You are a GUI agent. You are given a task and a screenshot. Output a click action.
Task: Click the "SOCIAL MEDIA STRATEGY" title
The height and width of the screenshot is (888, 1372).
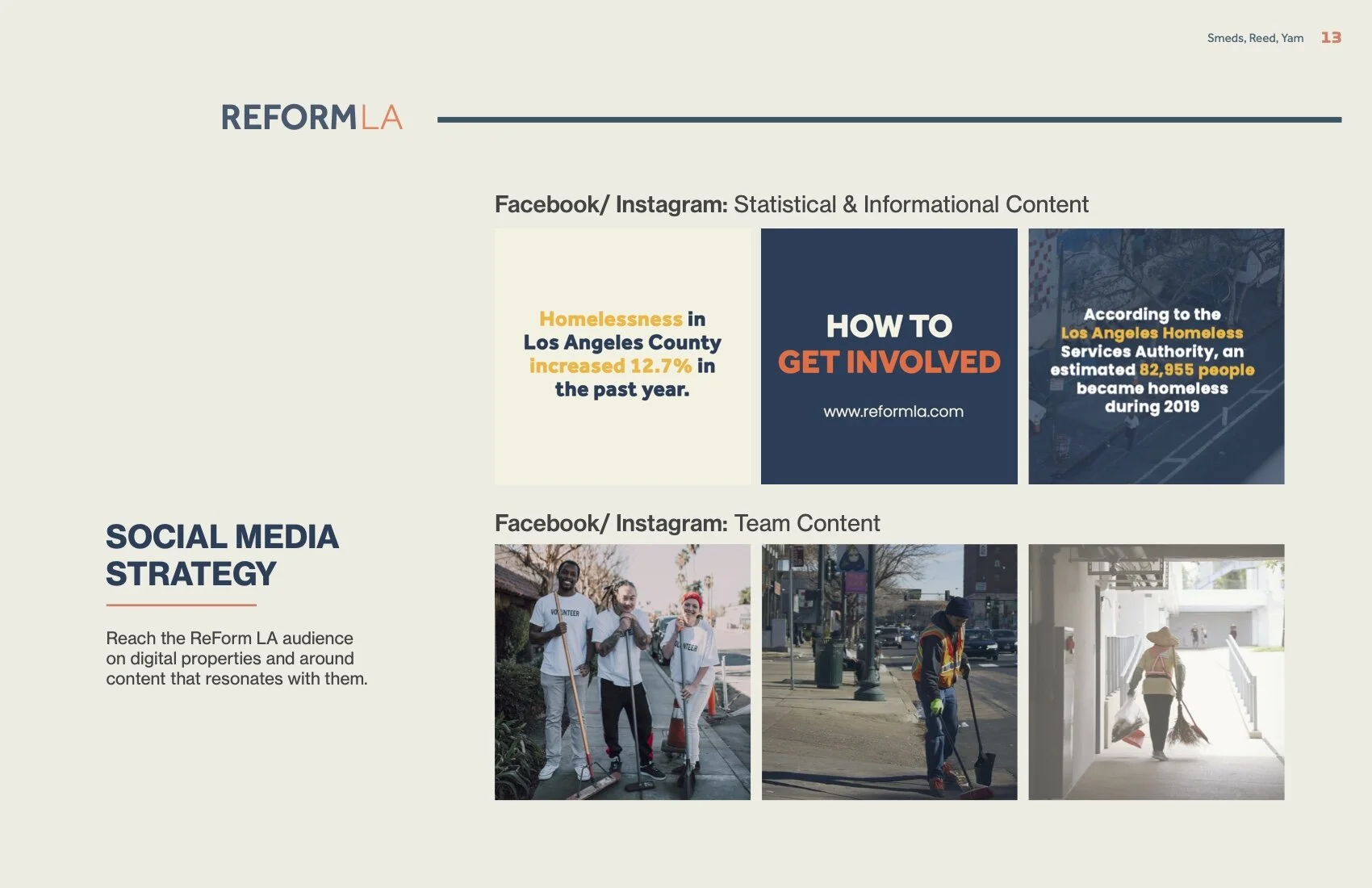click(222, 555)
